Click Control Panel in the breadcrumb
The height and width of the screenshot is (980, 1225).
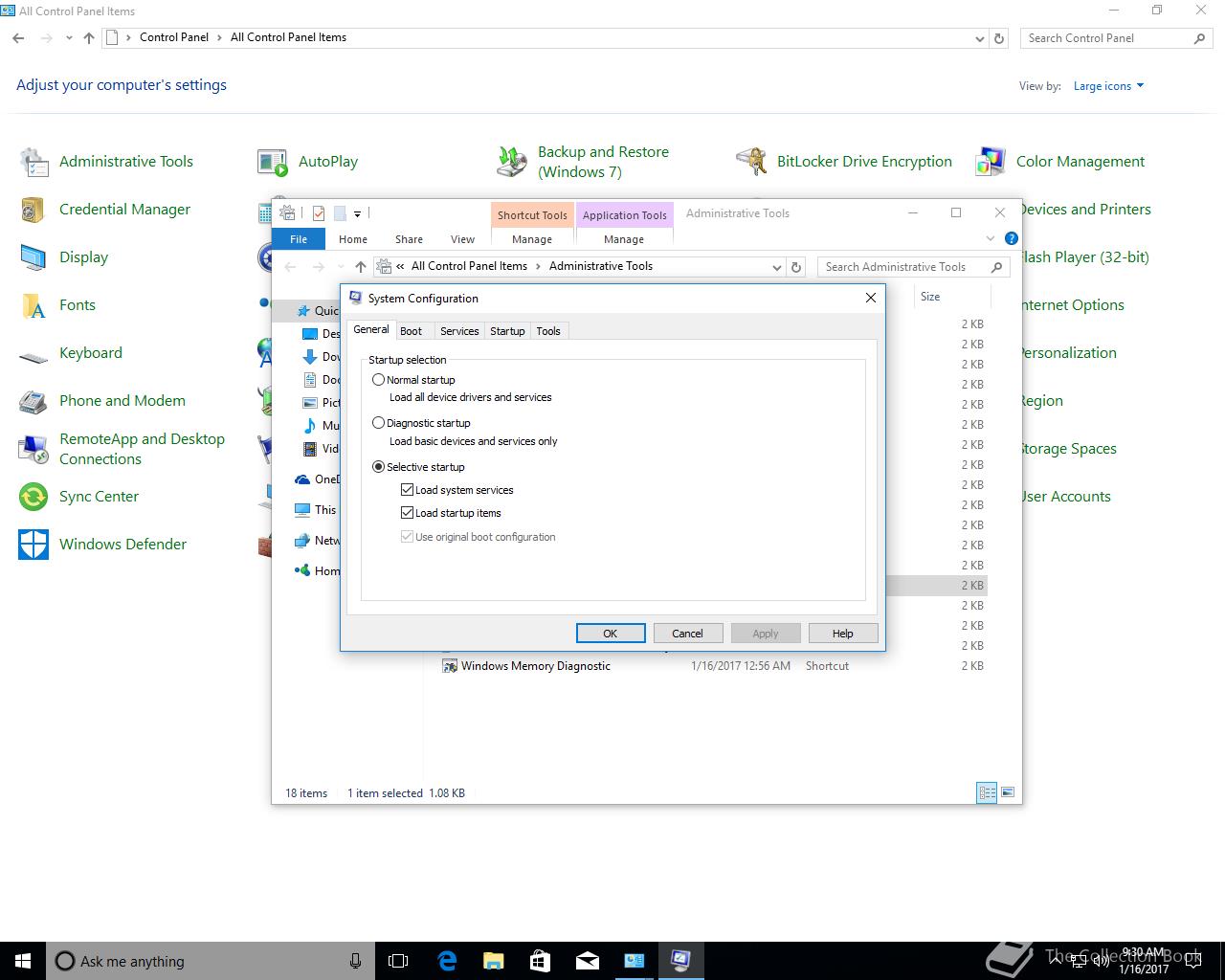tap(174, 37)
